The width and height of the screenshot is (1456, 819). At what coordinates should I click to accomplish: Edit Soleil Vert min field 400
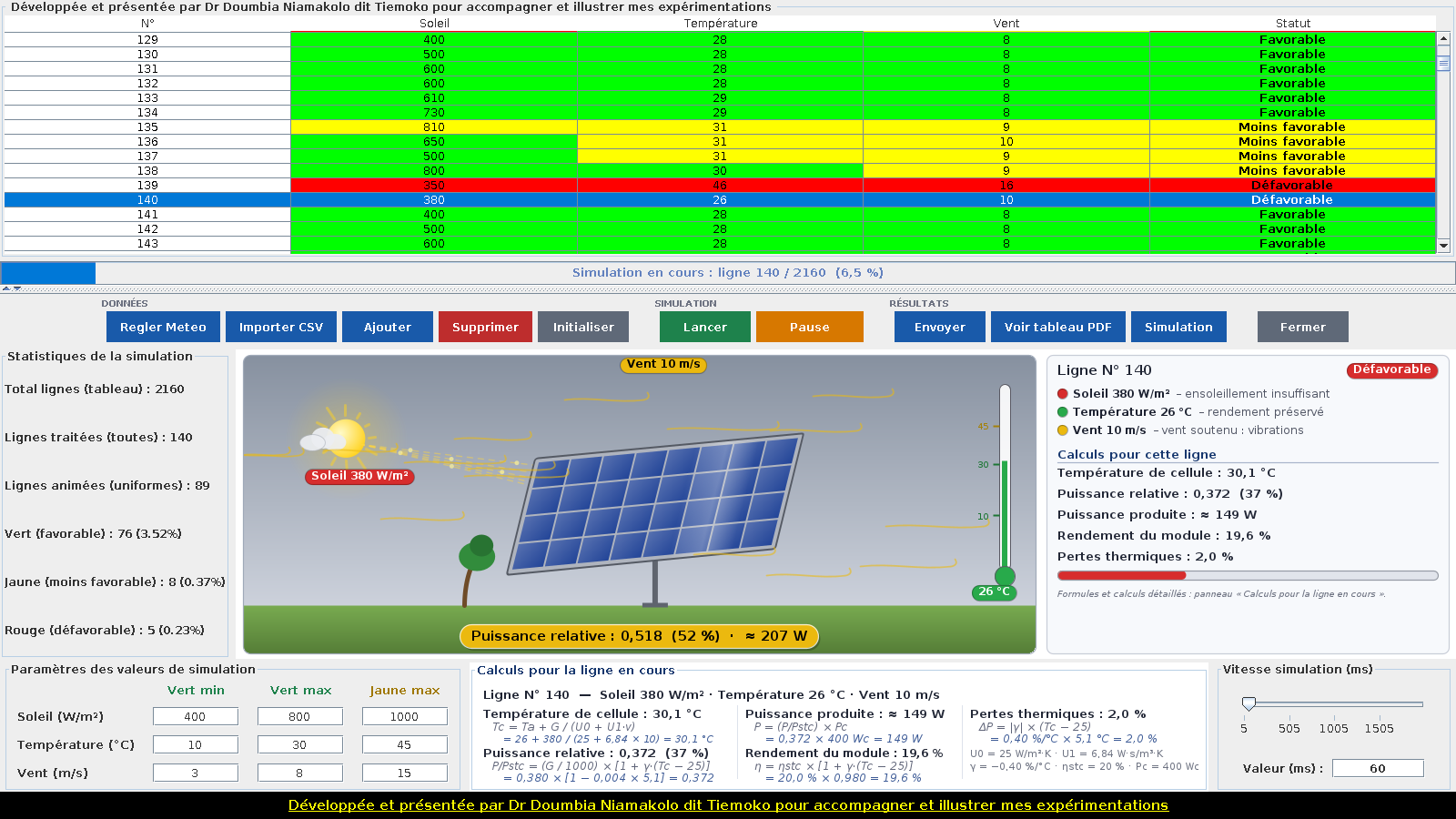[x=196, y=716]
